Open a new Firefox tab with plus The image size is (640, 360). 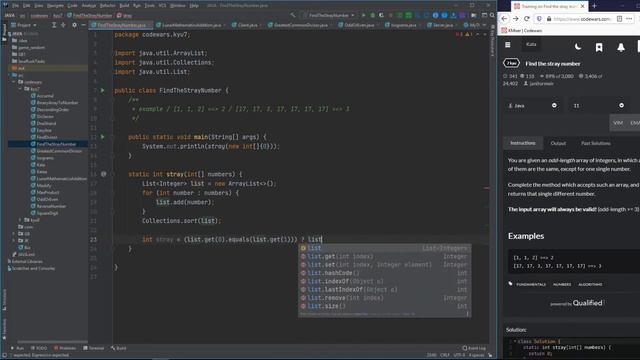click(x=594, y=6)
